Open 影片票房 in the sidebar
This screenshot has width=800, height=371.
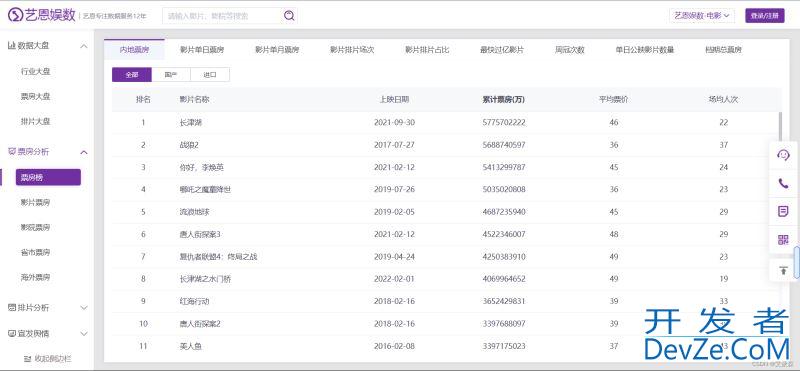36,203
